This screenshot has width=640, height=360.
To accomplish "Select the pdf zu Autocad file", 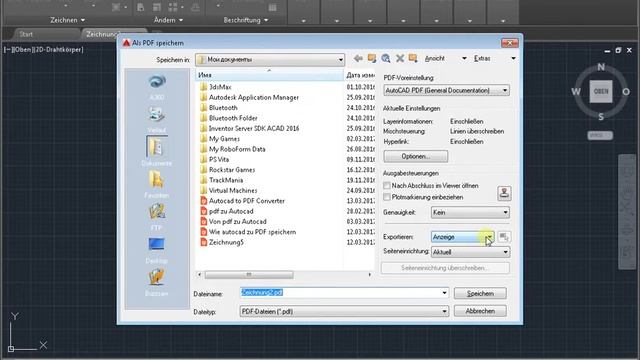I will (x=227, y=211).
